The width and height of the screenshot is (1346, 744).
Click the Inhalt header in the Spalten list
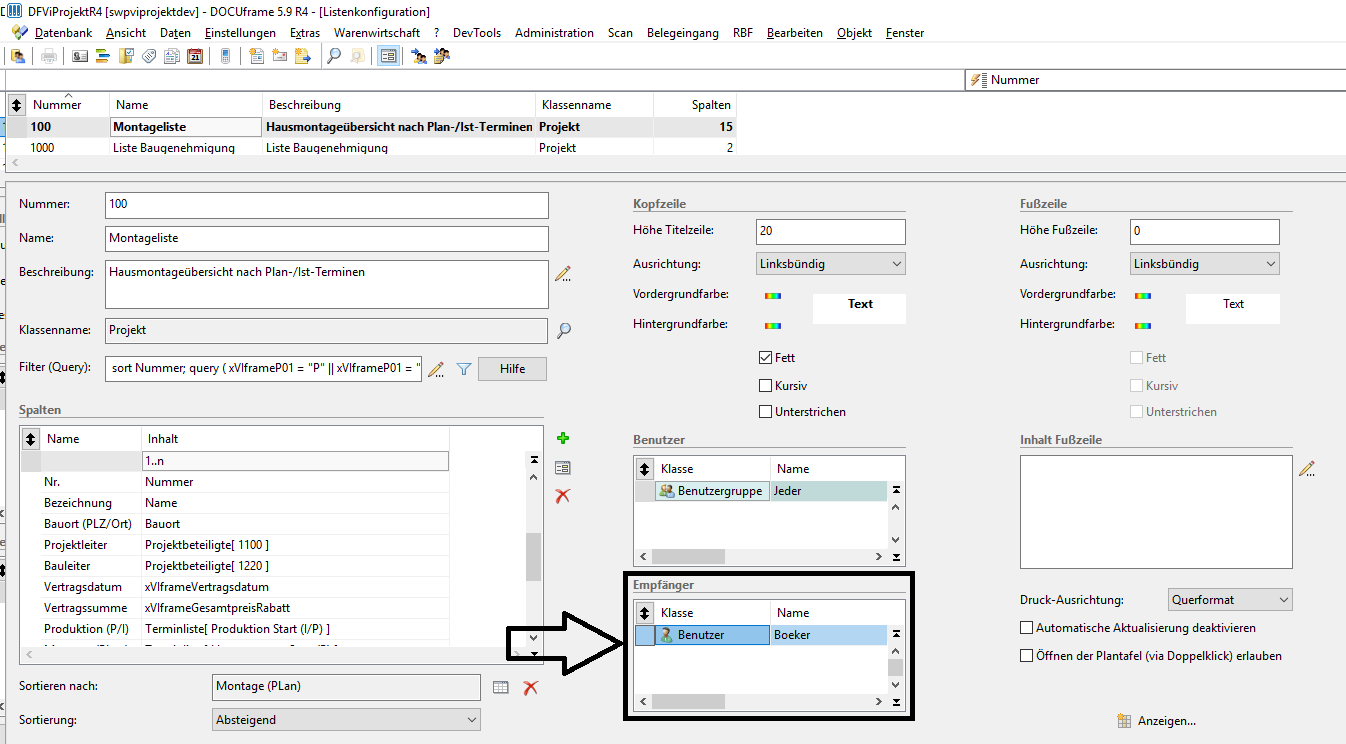pyautogui.click(x=295, y=438)
